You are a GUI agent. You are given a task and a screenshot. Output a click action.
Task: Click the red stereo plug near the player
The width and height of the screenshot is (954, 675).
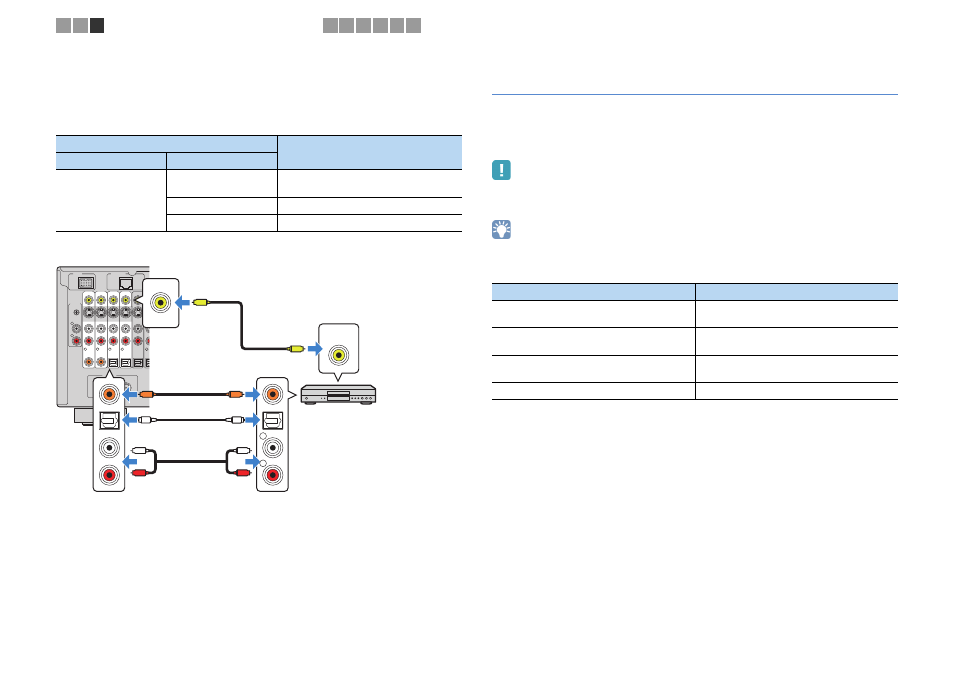point(243,473)
